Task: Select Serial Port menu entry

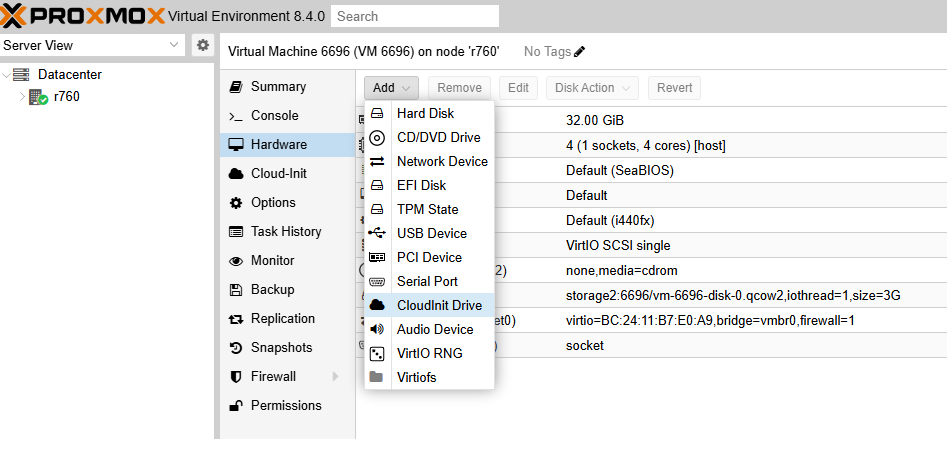Action: 429,281
